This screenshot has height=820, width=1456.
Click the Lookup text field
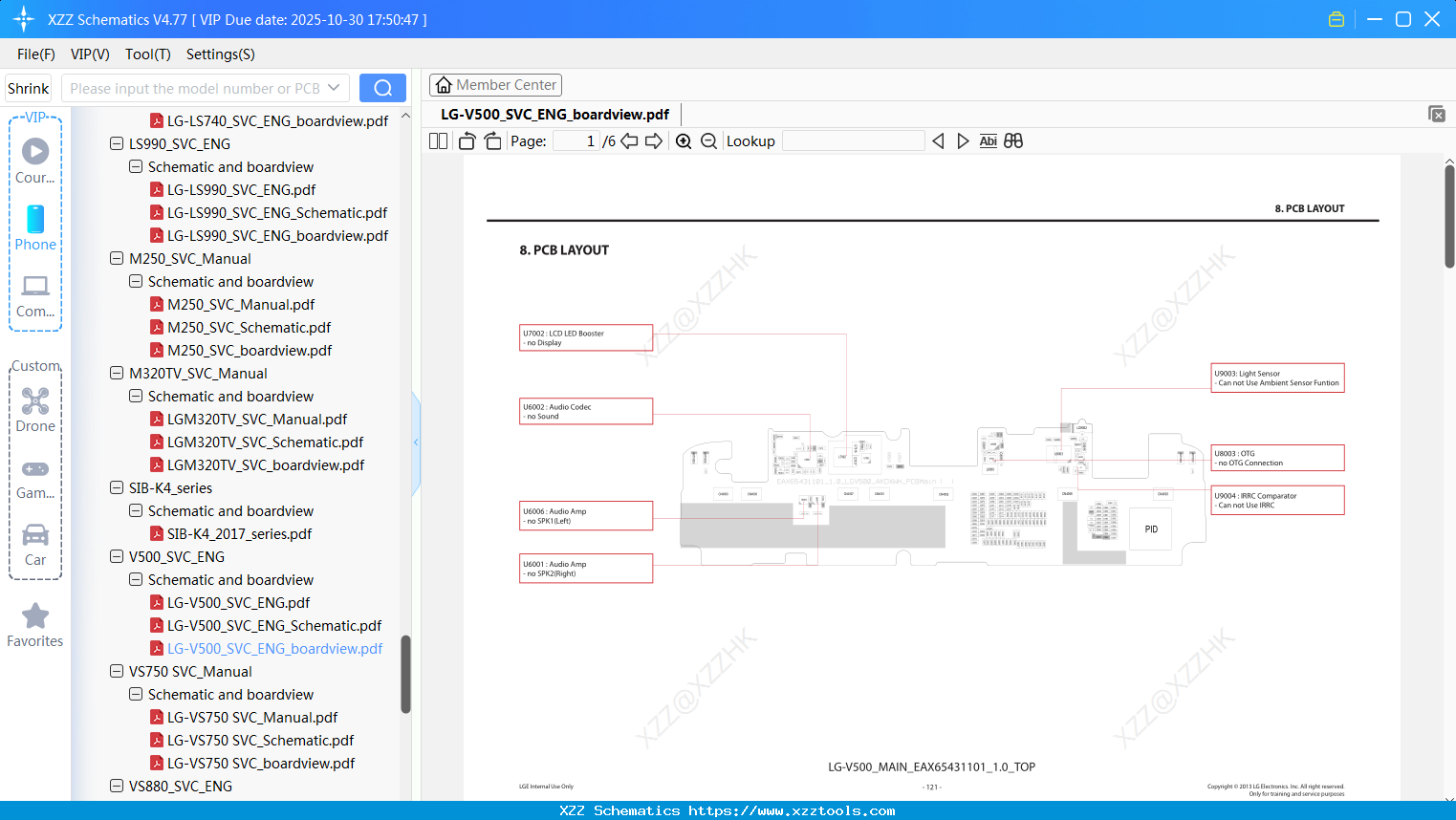pyautogui.click(x=854, y=141)
